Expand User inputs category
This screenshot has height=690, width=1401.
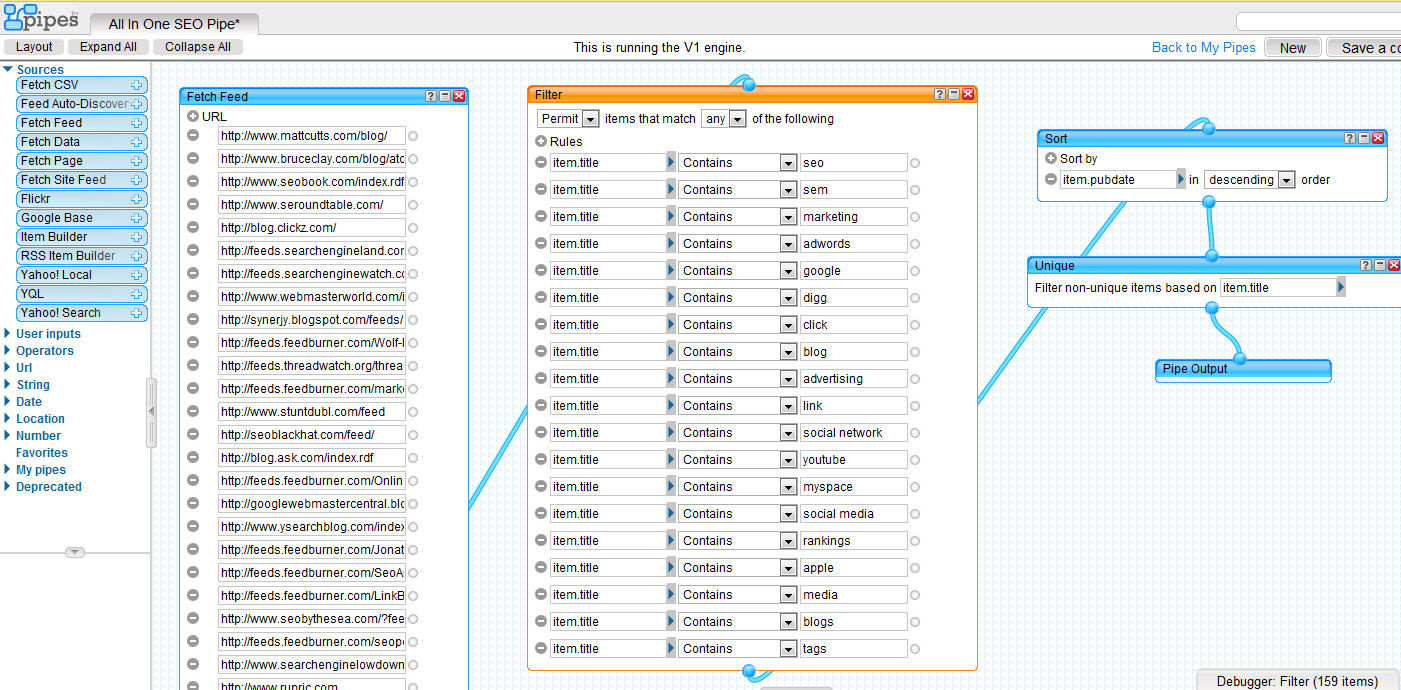click(8, 334)
